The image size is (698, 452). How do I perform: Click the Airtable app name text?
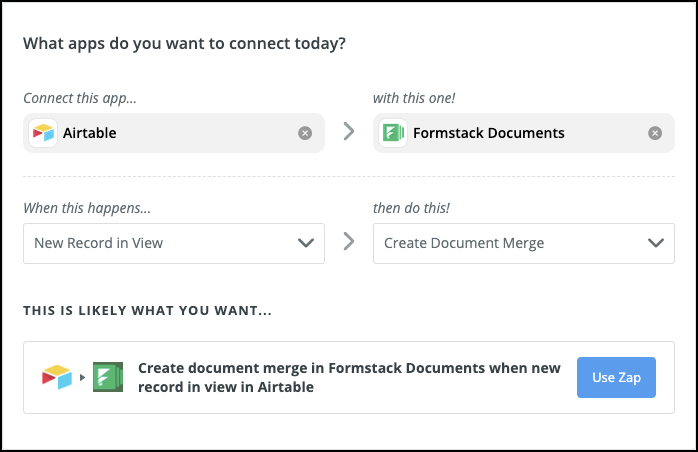pyautogui.click(x=89, y=133)
